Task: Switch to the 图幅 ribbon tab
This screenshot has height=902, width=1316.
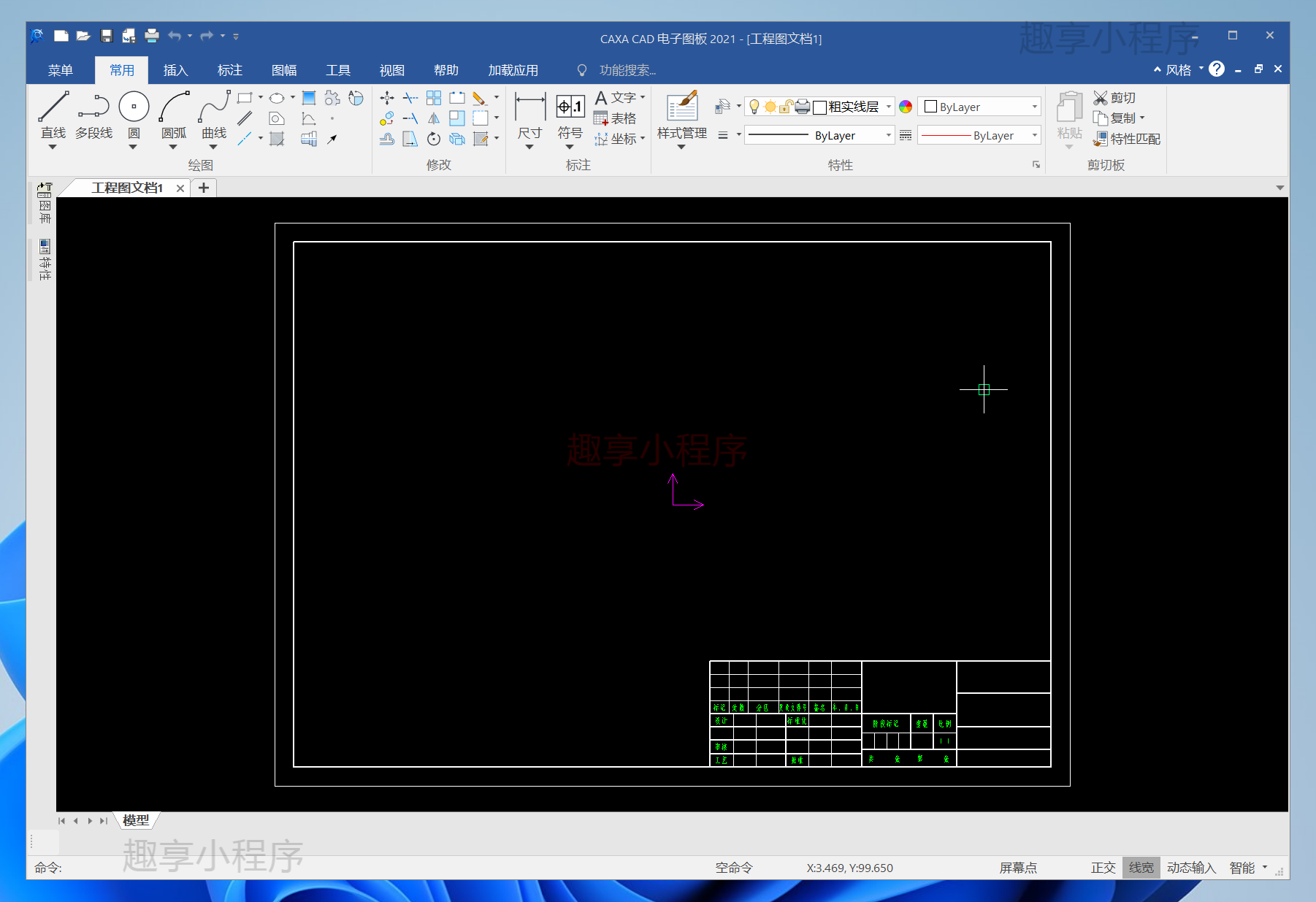Action: click(x=283, y=70)
